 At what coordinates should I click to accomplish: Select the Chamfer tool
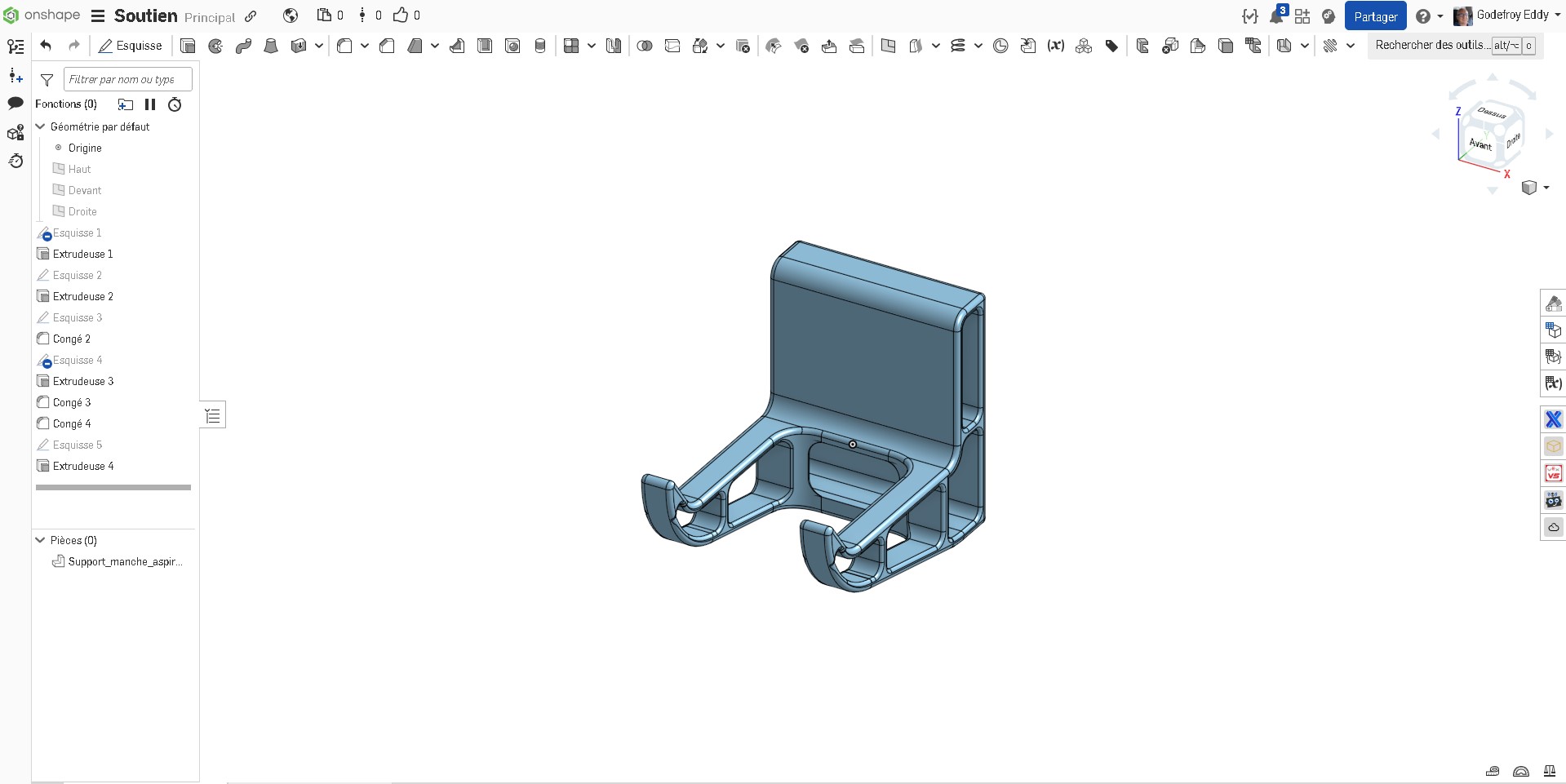point(387,46)
